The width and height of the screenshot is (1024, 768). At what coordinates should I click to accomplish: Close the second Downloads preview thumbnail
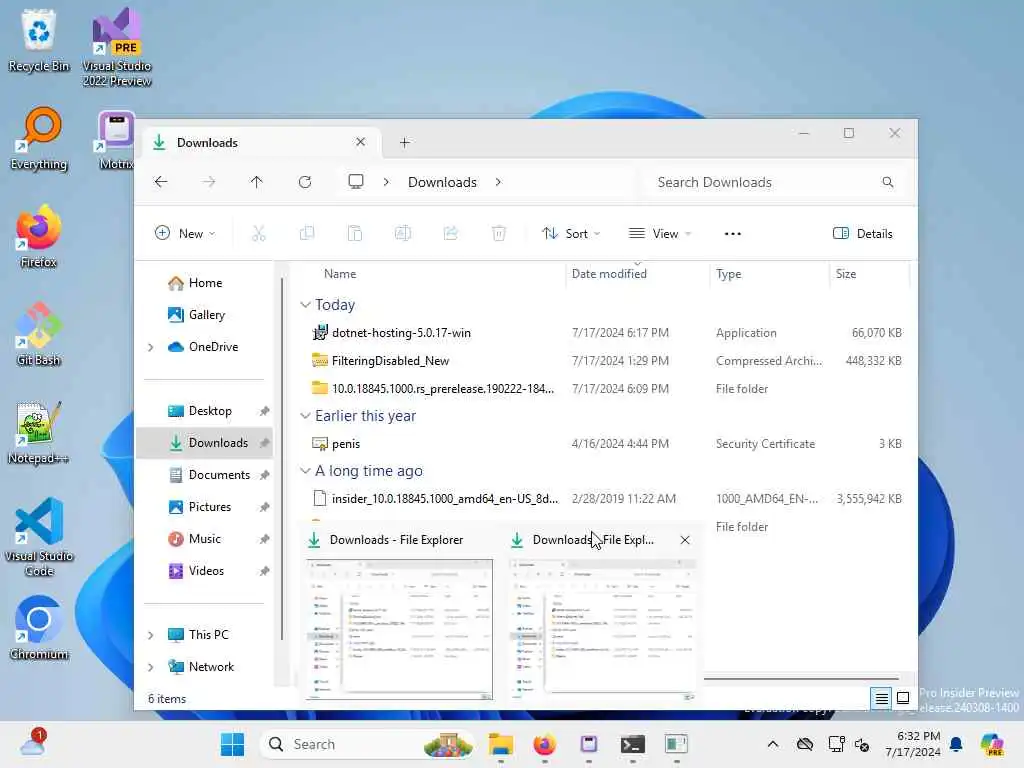pos(684,539)
